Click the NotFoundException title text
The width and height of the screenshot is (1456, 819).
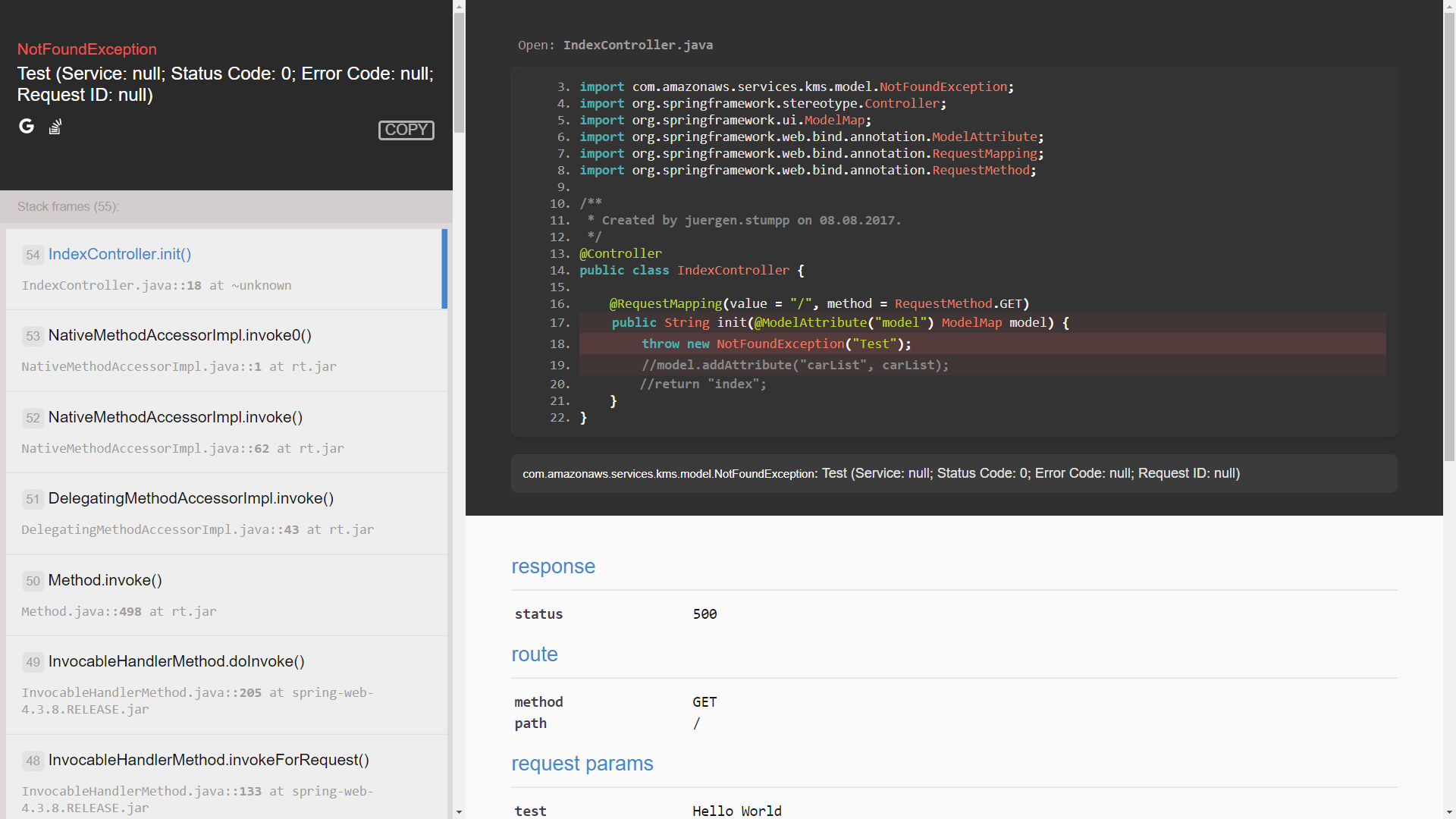[x=87, y=49]
